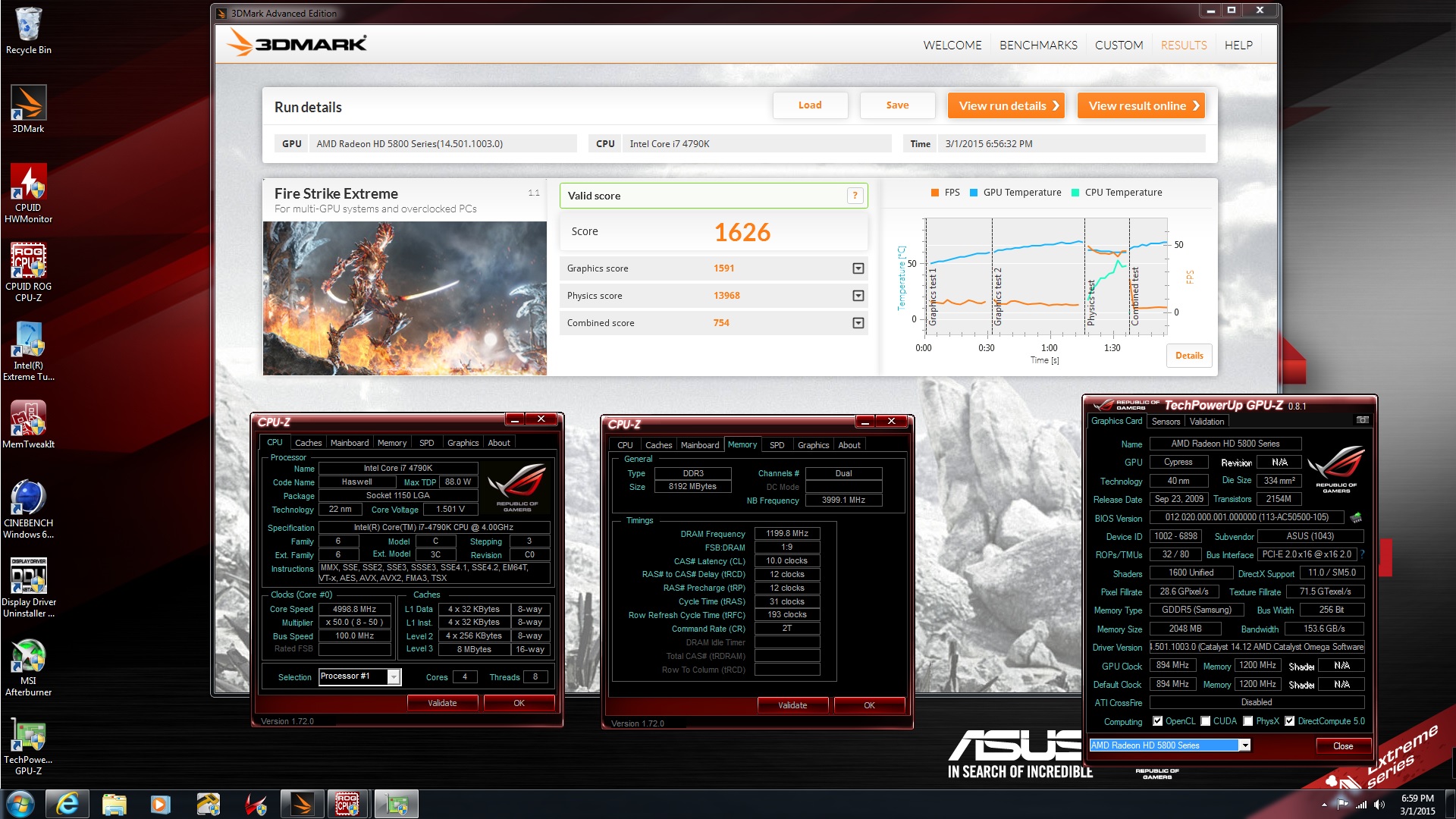Open Graphics tab in right CPU-Z window
This screenshot has width=1456, height=819.
pos(813,445)
